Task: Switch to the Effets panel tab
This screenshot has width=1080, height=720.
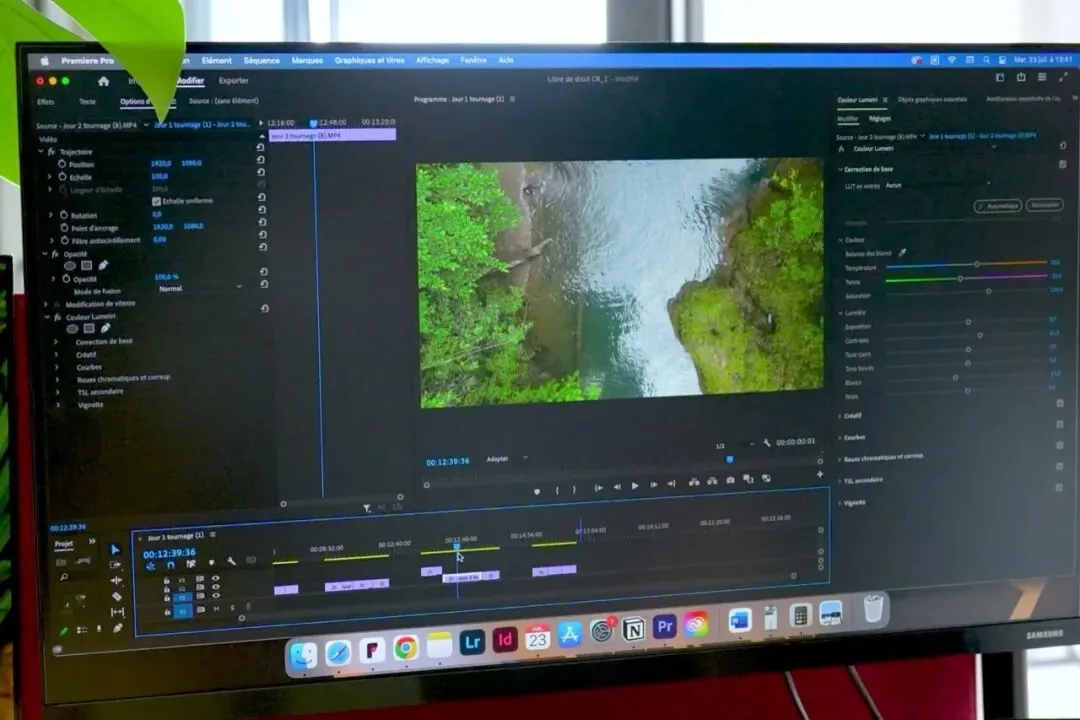Action: 45,102
